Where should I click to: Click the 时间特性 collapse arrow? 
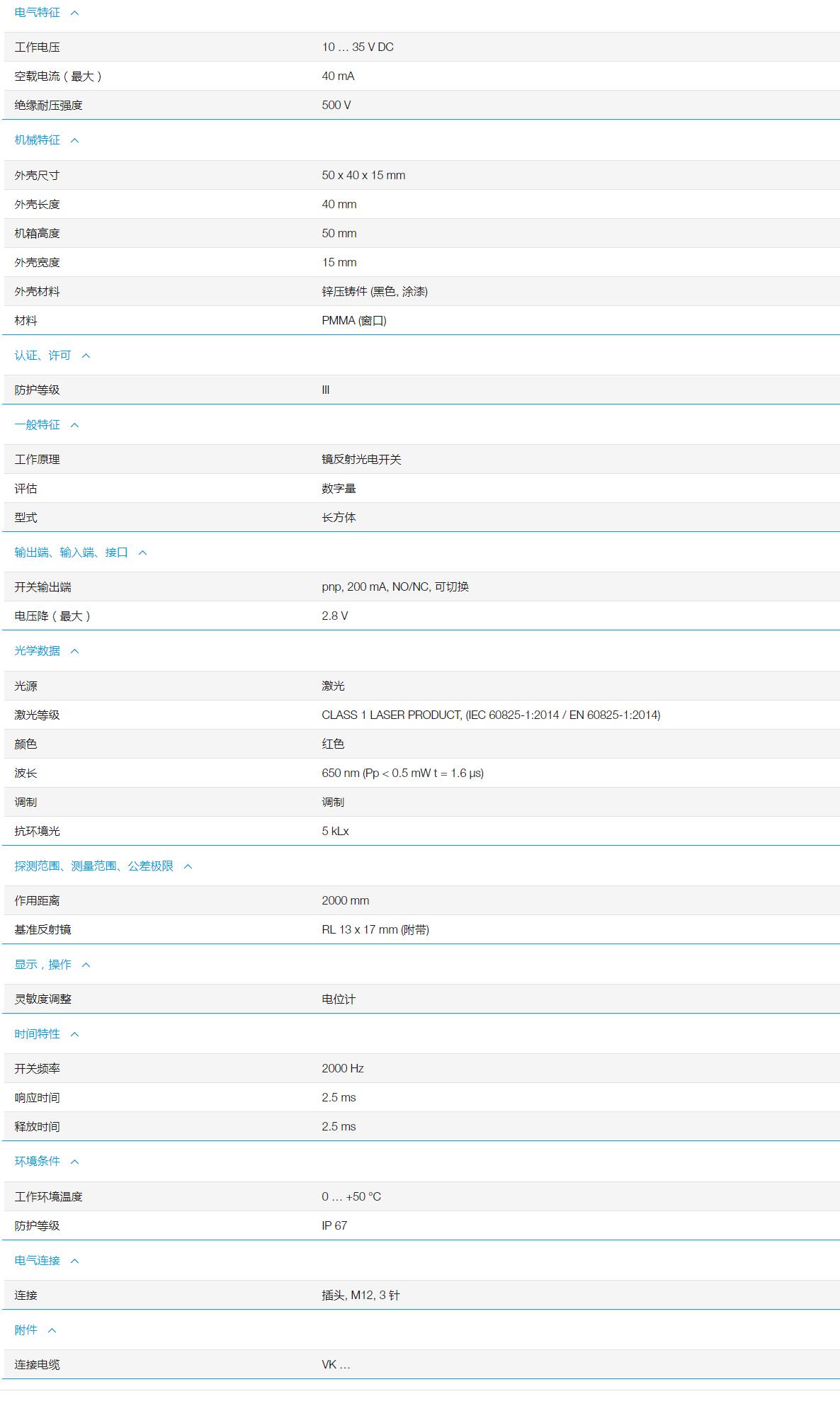(x=74, y=1034)
